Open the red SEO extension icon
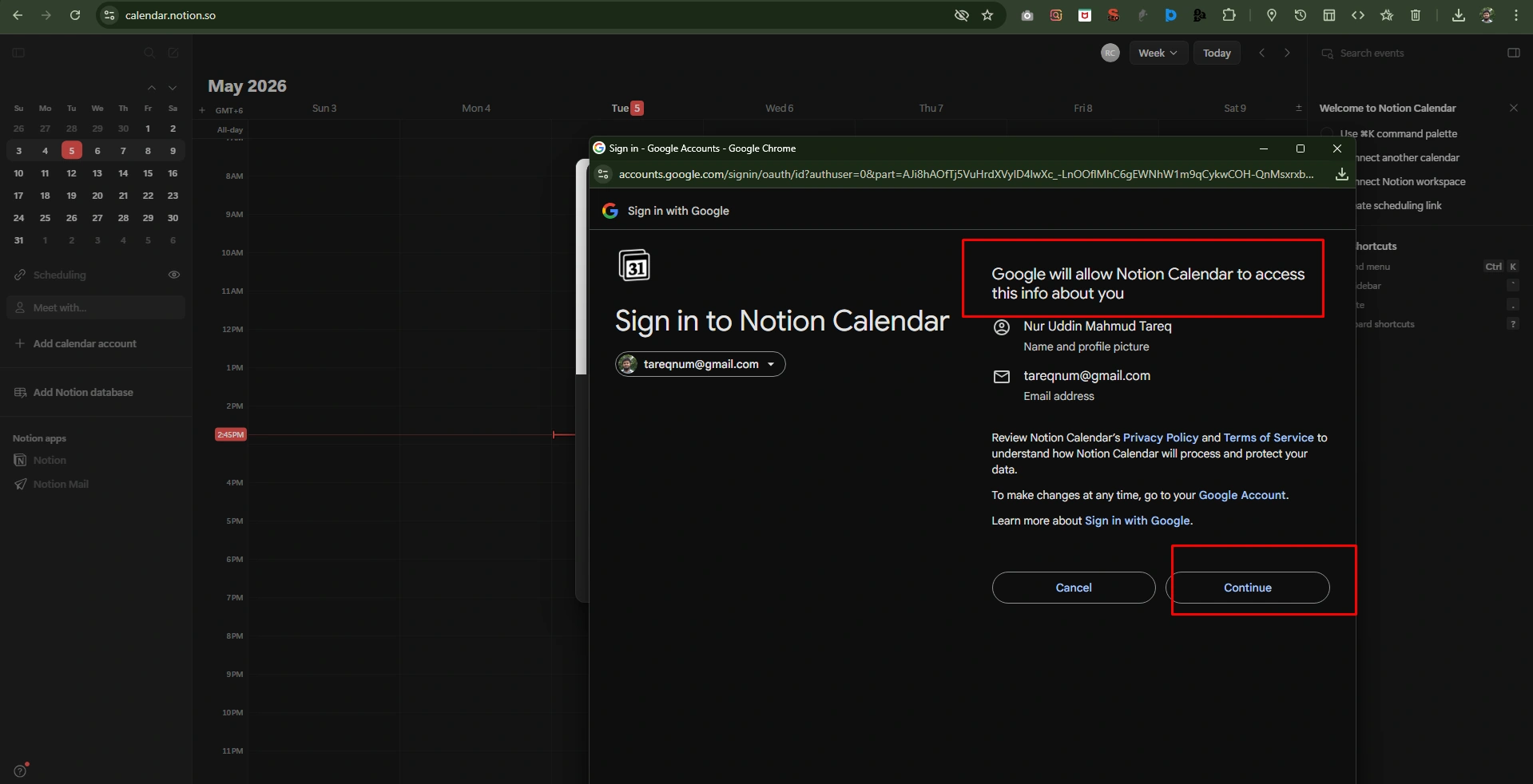Image resolution: width=1533 pixels, height=784 pixels. click(x=1114, y=15)
